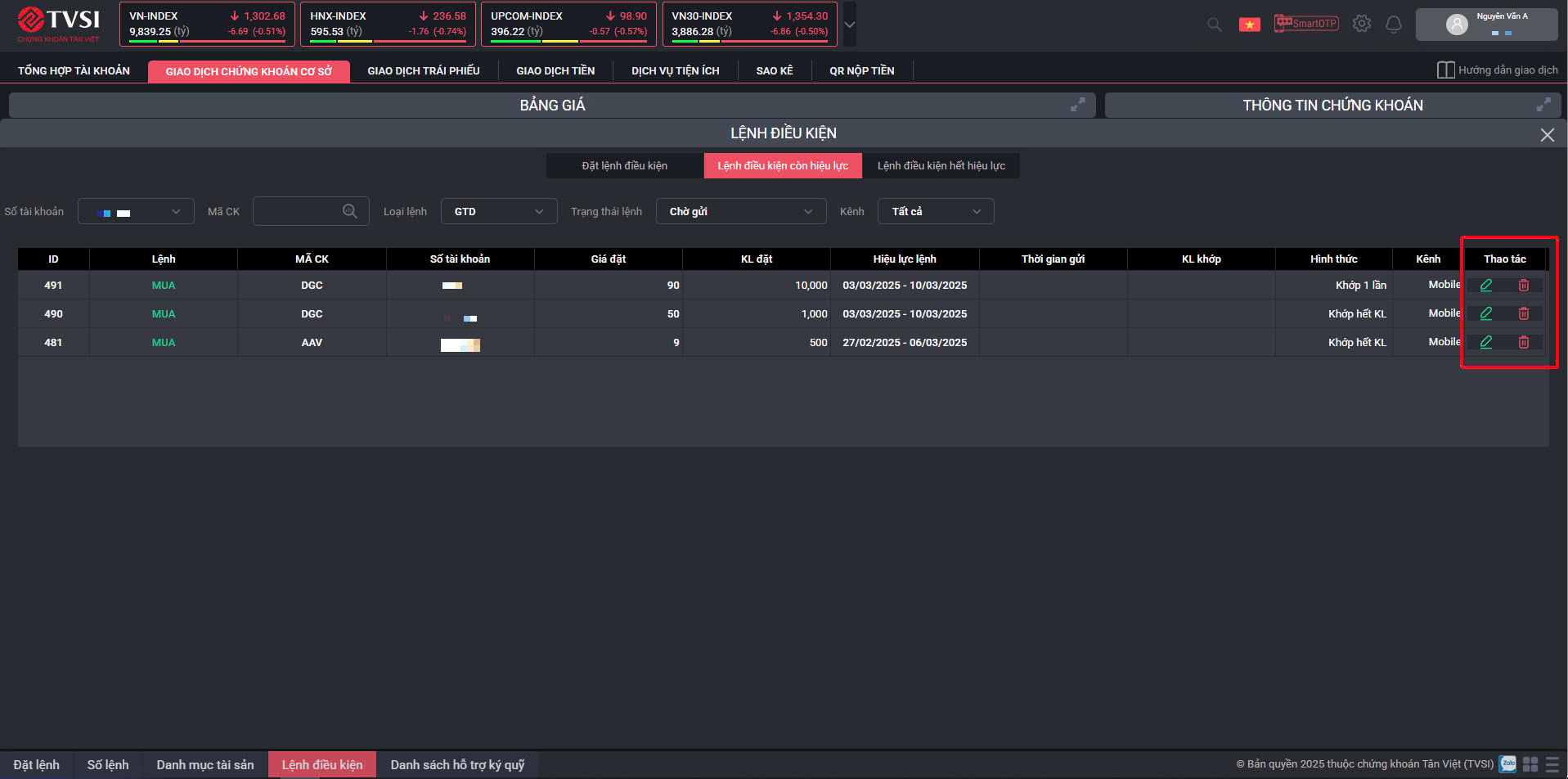Open GIAO DỊCH TRÁI PHIẾU menu

tap(423, 71)
